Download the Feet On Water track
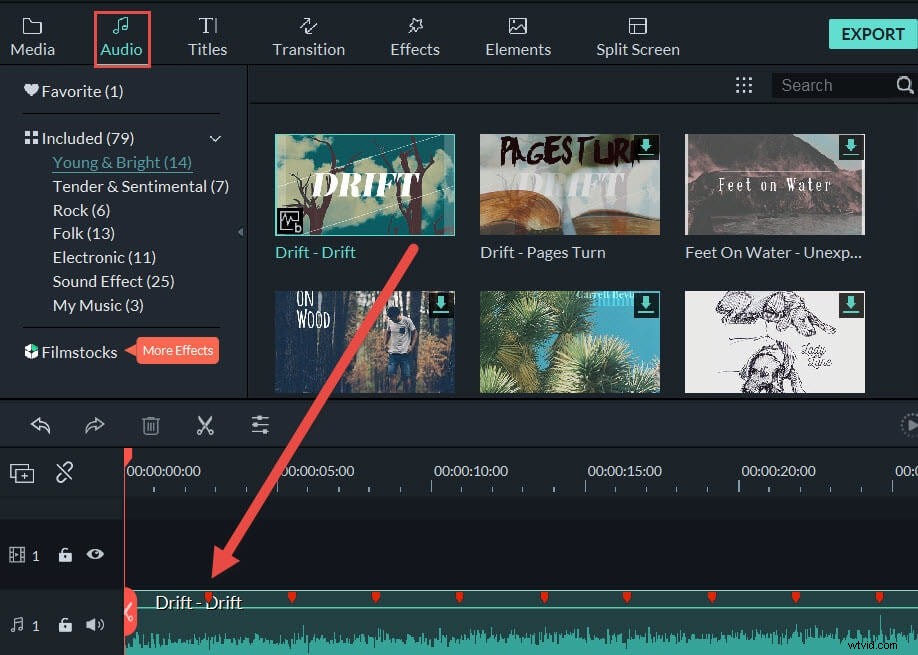 pyautogui.click(x=851, y=146)
